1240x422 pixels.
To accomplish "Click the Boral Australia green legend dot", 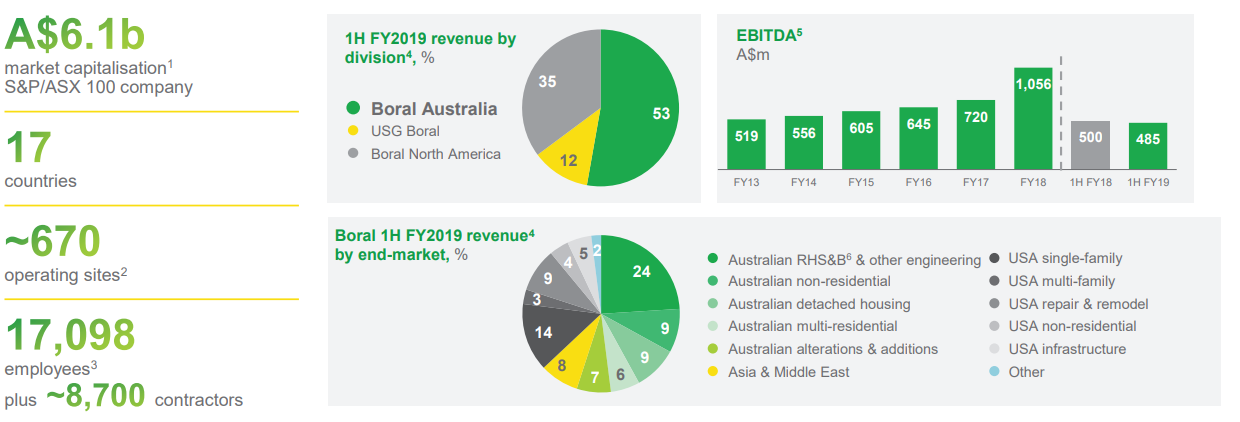I will tap(352, 109).
